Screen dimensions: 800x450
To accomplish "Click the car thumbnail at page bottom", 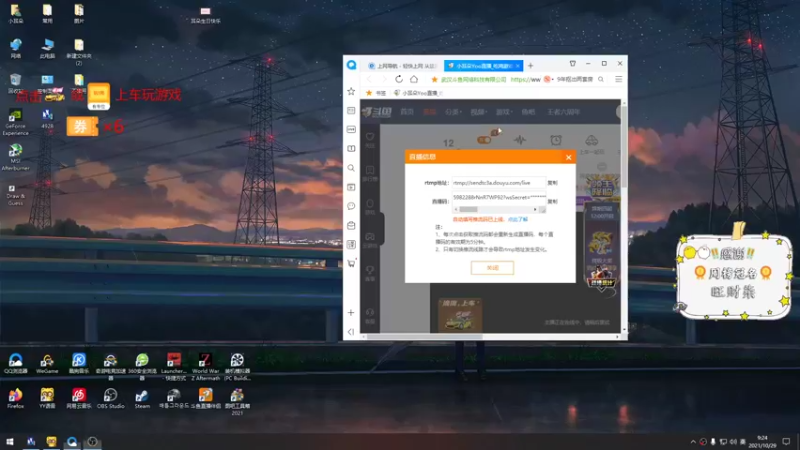I will tap(460, 315).
